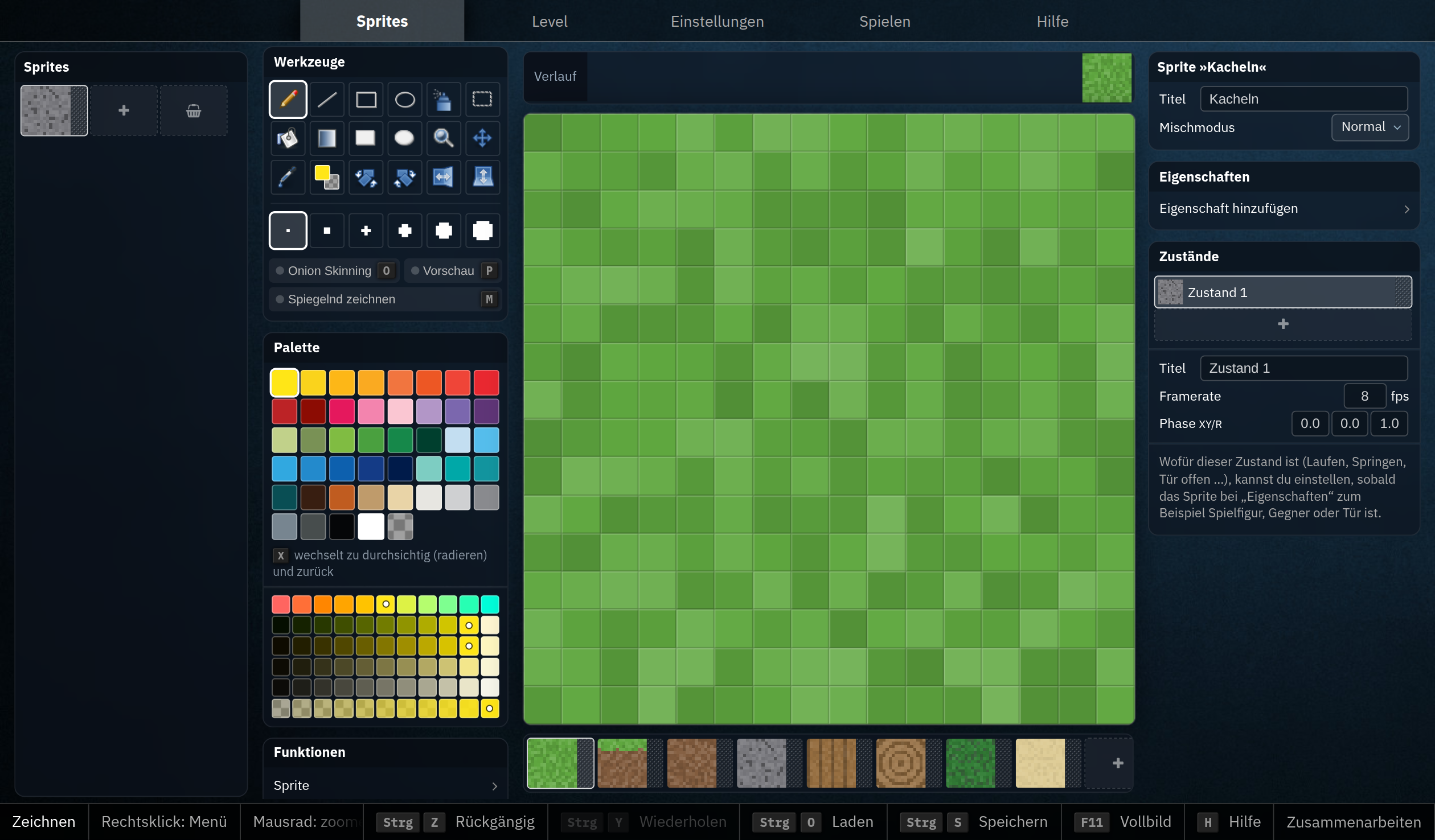Select the small plus-shaped brush size
This screenshot has width=1435, height=840.
(366, 230)
